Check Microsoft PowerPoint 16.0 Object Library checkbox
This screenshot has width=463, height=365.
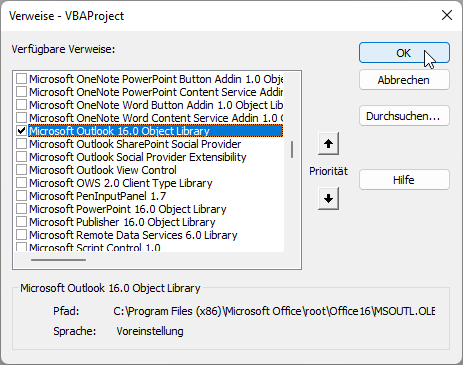(22, 209)
